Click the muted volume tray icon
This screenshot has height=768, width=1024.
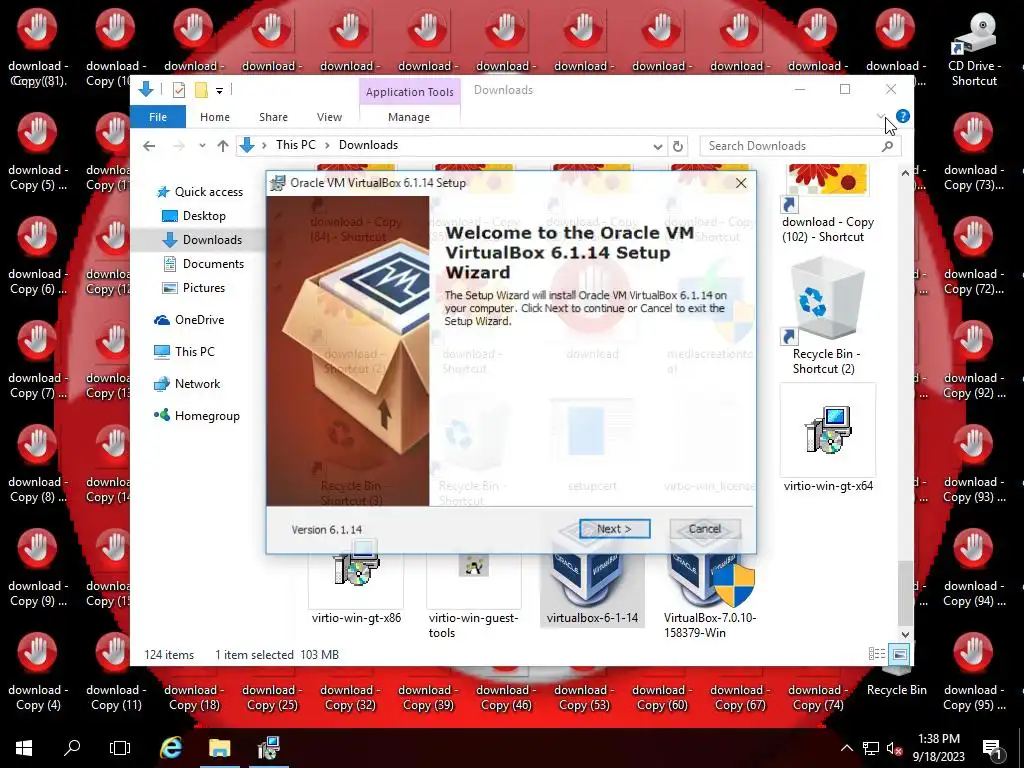coord(894,749)
